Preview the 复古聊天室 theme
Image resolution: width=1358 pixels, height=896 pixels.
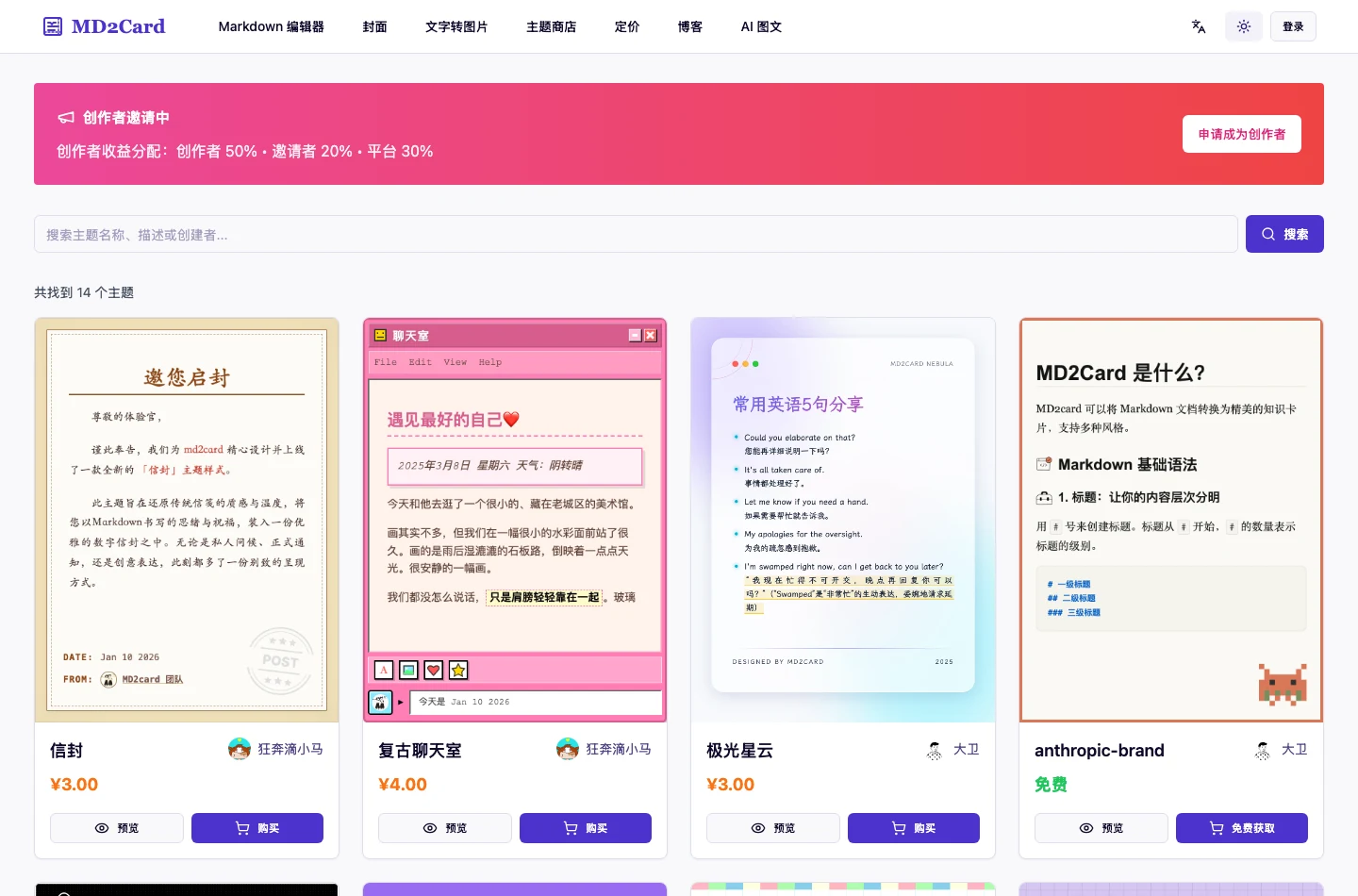(445, 828)
